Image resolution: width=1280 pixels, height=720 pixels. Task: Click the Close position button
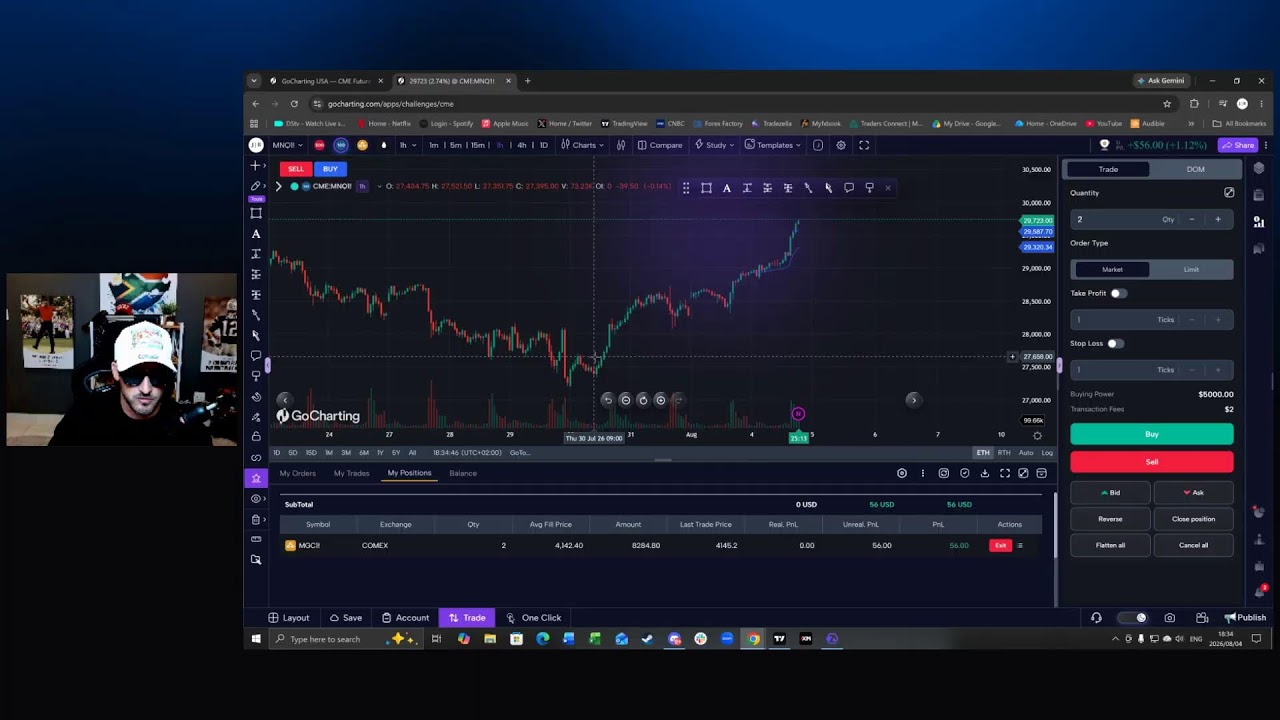coord(1193,519)
